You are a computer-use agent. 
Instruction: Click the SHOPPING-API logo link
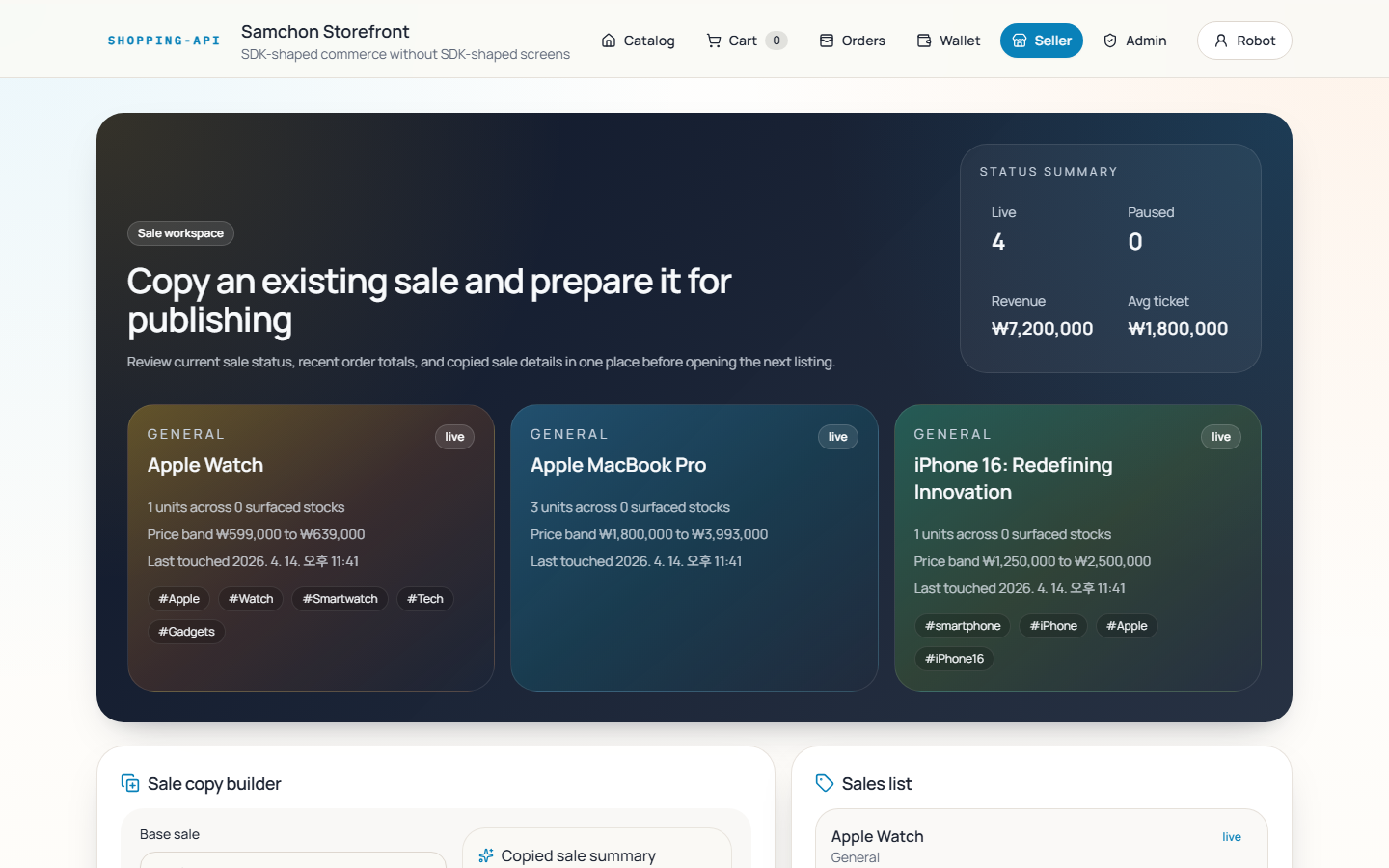164,41
